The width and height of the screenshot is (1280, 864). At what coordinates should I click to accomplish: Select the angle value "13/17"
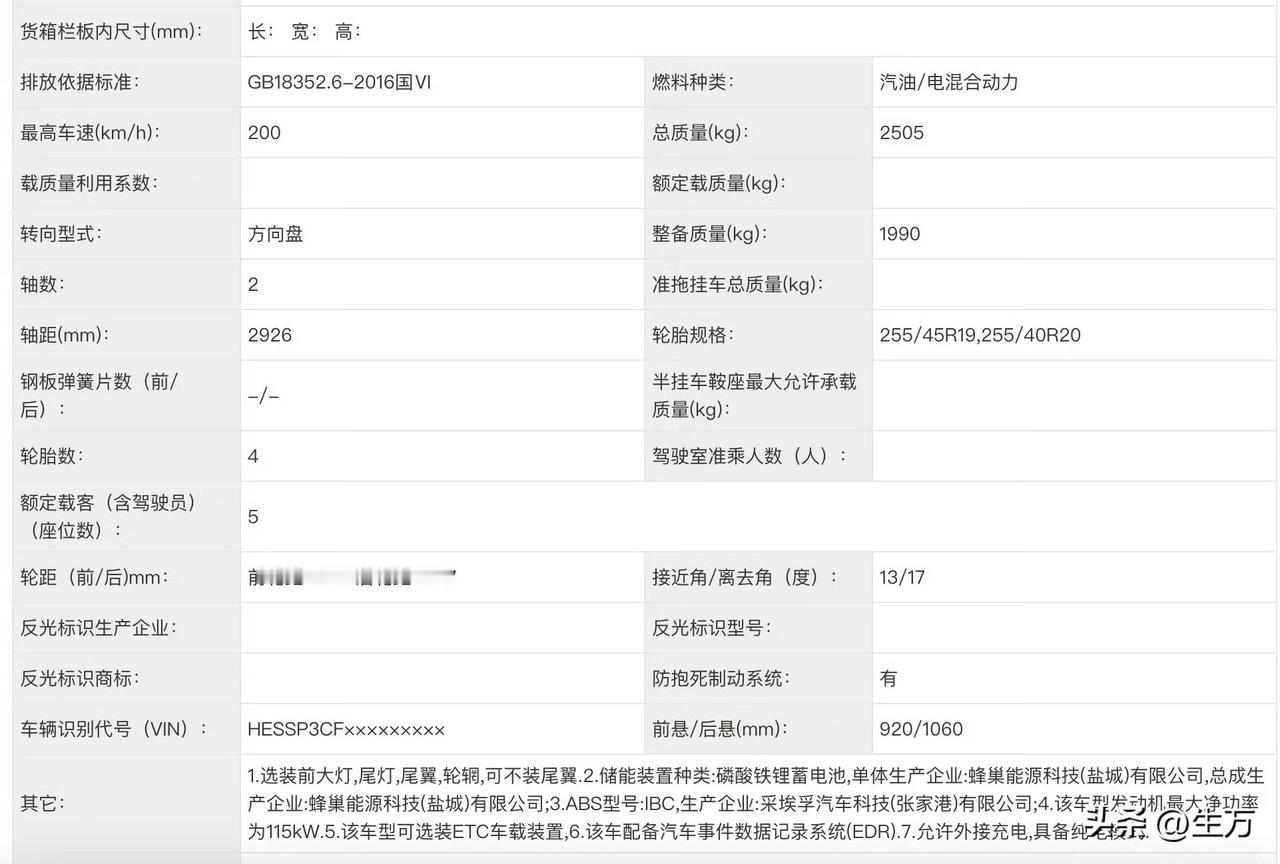(x=902, y=577)
